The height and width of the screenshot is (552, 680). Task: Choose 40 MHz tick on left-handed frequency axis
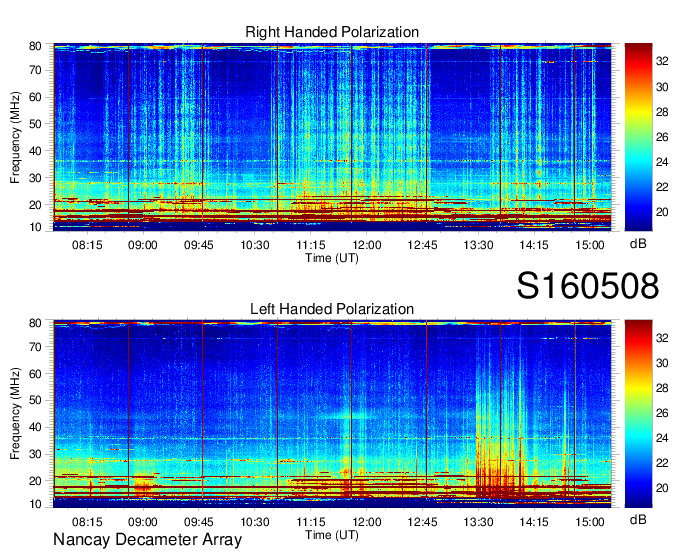point(35,427)
